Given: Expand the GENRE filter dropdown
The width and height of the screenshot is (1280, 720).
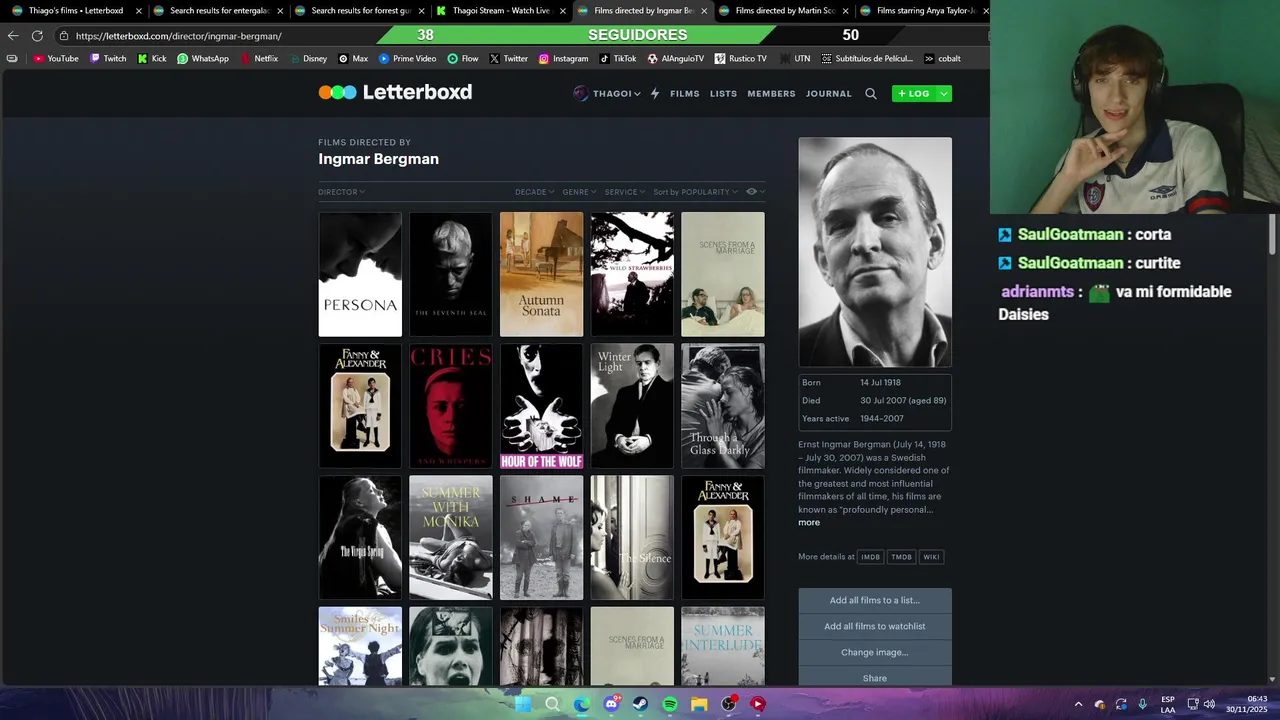Looking at the screenshot, I should (x=579, y=192).
